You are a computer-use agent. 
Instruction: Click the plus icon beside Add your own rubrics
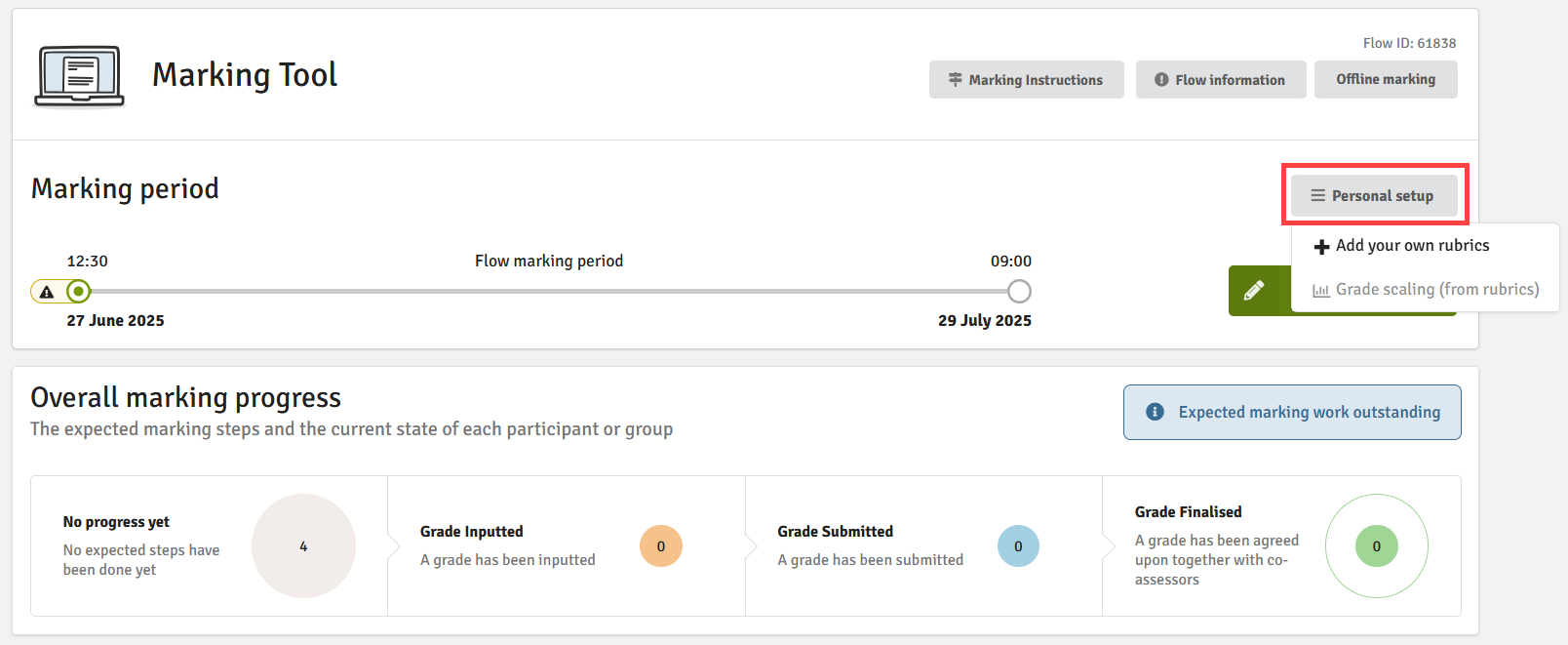1321,247
